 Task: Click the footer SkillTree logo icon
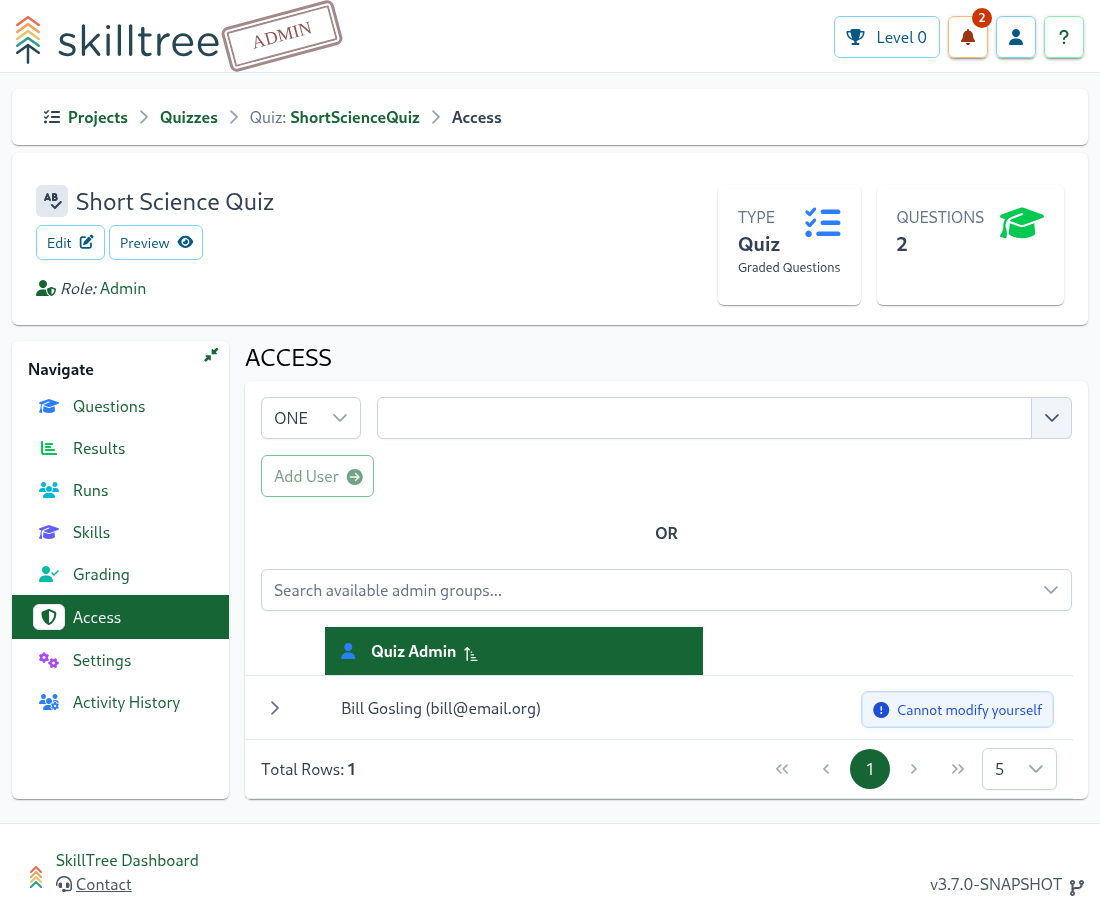(x=36, y=878)
